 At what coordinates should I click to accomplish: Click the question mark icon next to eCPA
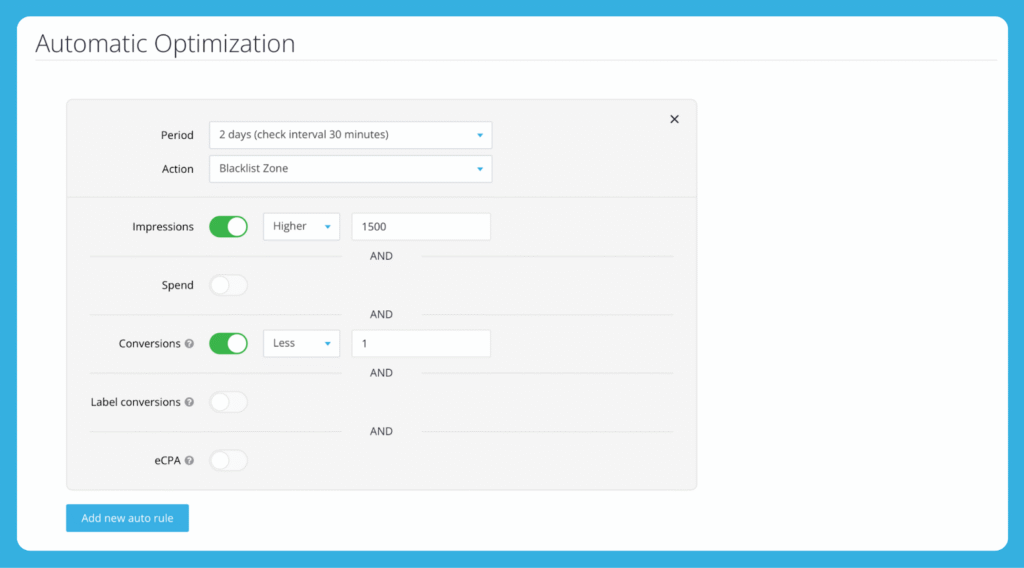190,461
